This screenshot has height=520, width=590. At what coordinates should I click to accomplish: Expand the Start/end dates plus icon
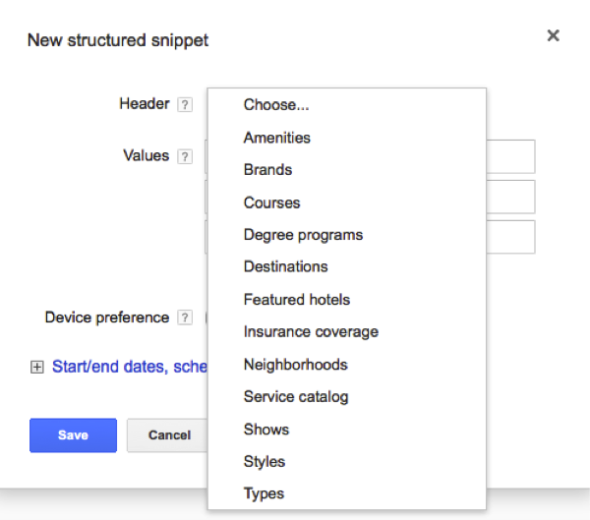(x=37, y=367)
